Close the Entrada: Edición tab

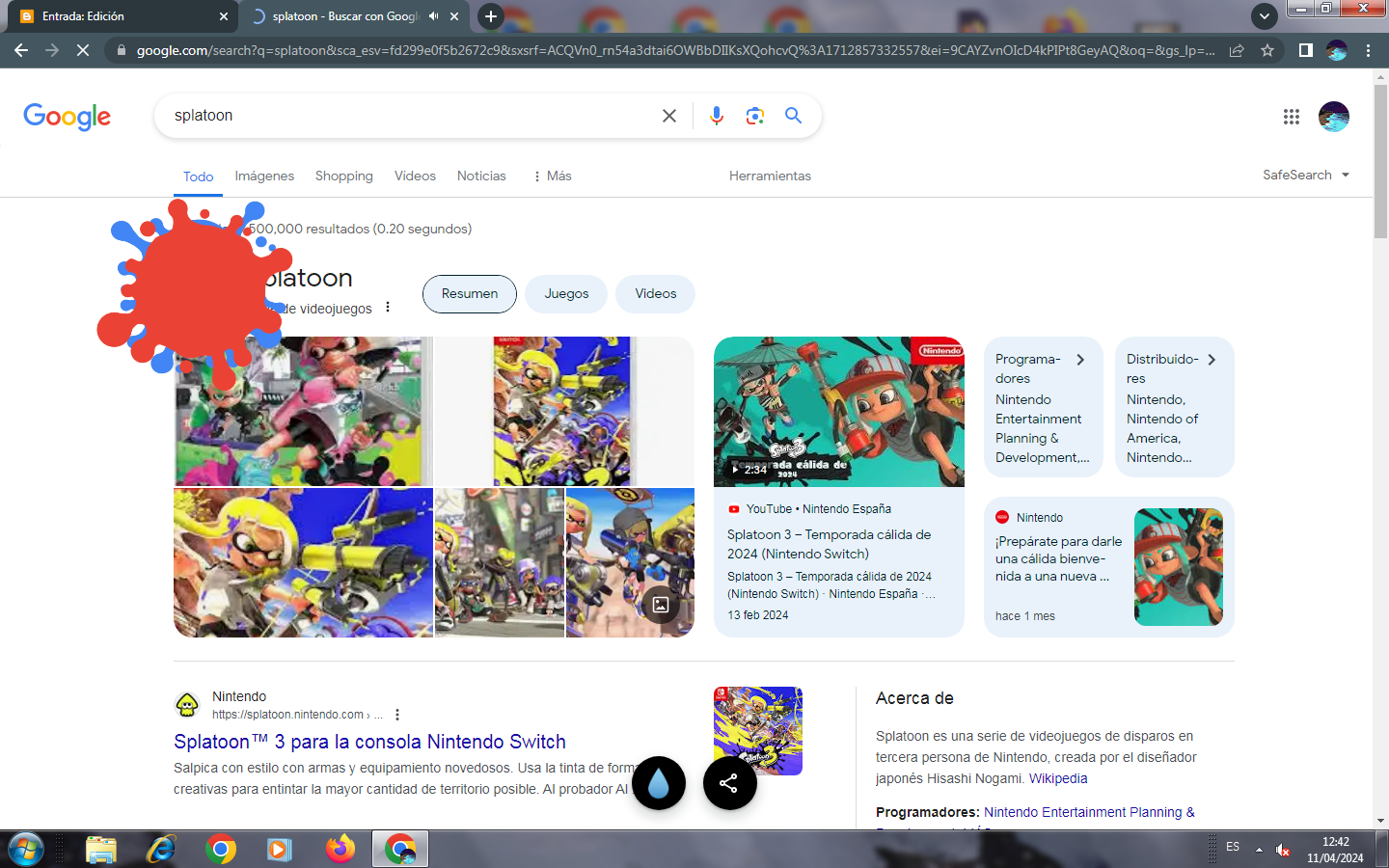pos(223,16)
